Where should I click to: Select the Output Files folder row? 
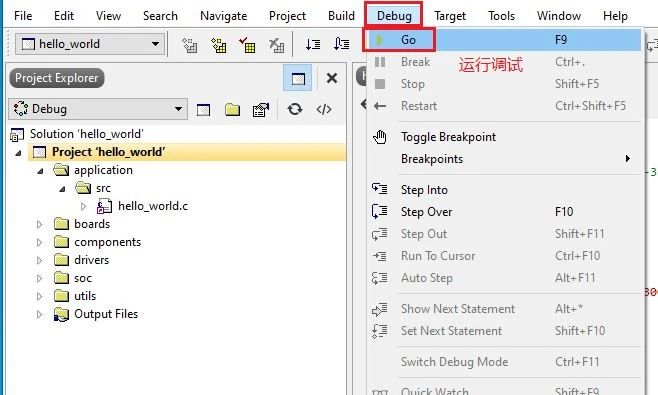[106, 314]
